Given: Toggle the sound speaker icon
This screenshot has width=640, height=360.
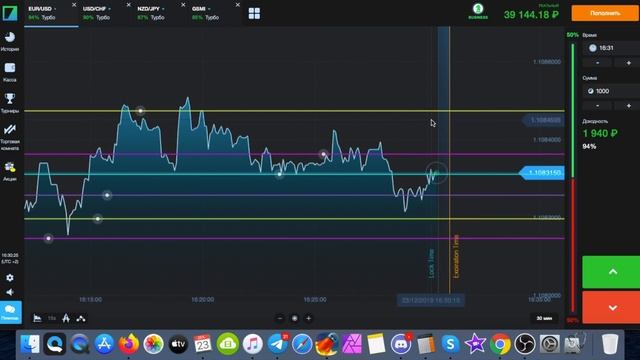Looking at the screenshot, I should (x=10, y=292).
